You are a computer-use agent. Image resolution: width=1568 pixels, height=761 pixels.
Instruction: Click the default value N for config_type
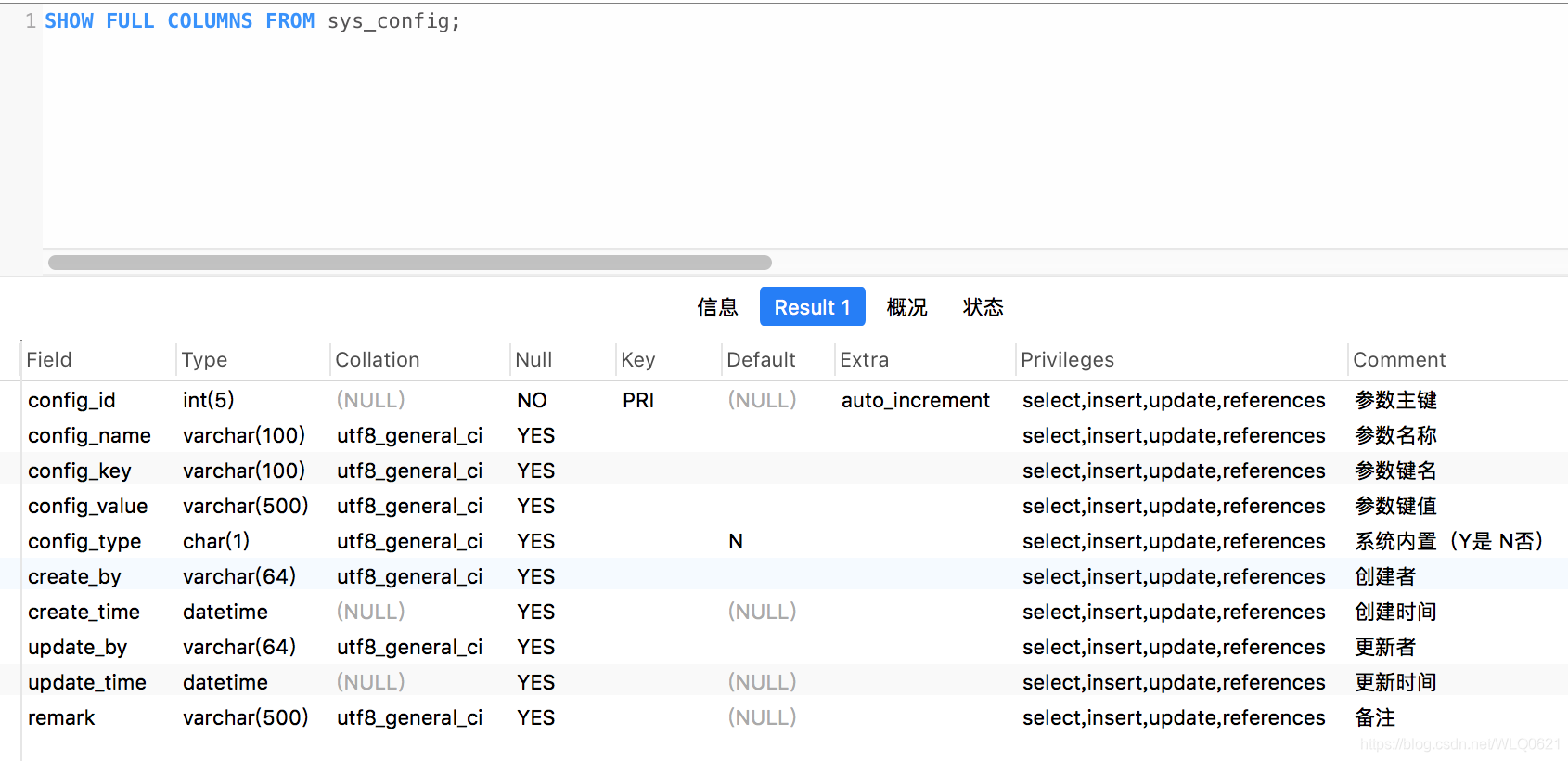click(x=736, y=541)
